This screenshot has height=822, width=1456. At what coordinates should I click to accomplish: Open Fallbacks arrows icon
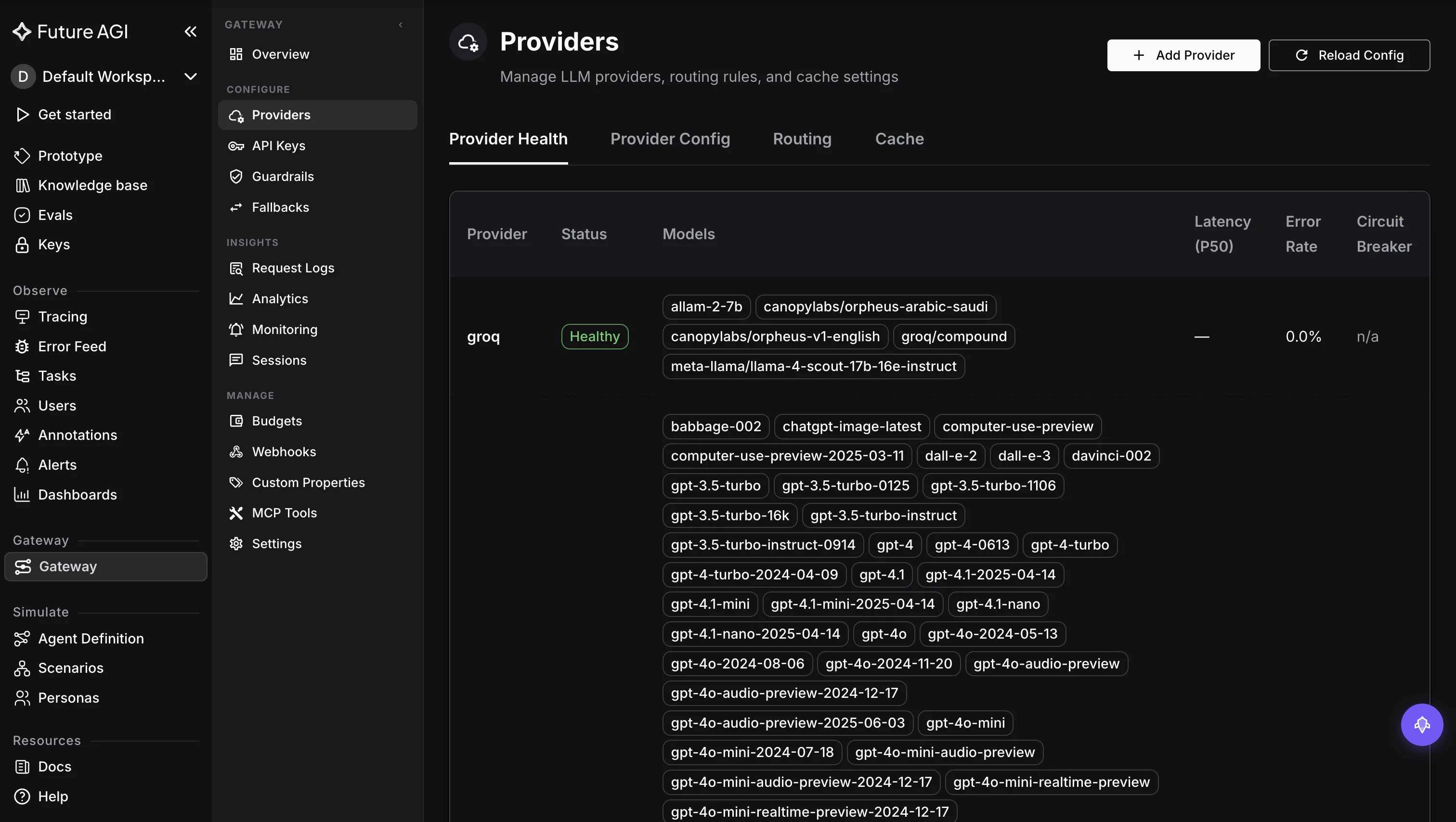(236, 207)
